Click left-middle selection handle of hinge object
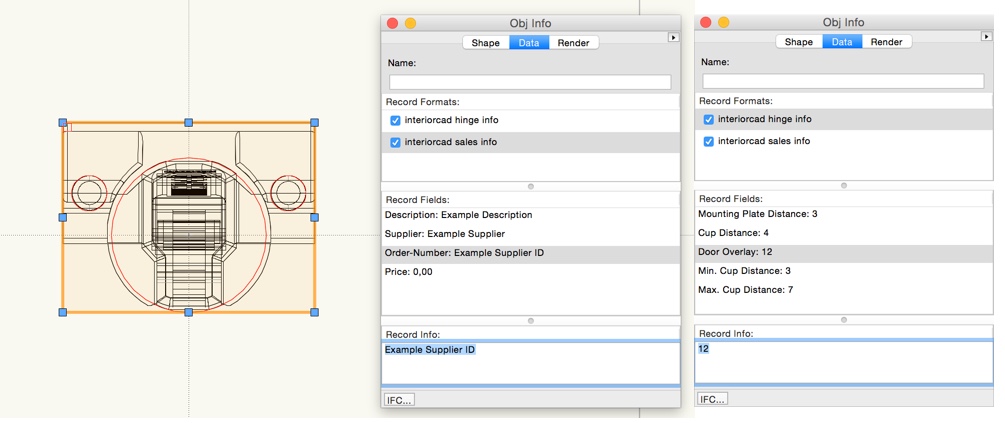 (x=63, y=217)
